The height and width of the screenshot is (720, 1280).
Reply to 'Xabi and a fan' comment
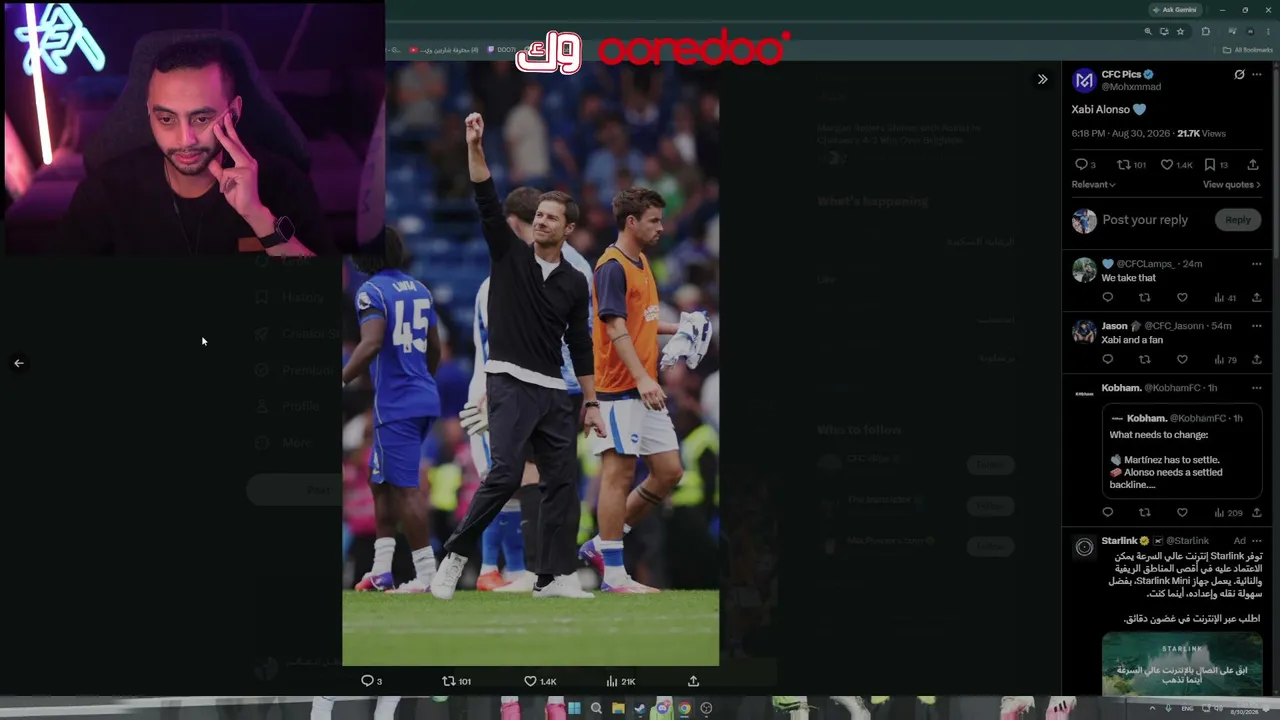point(1107,360)
